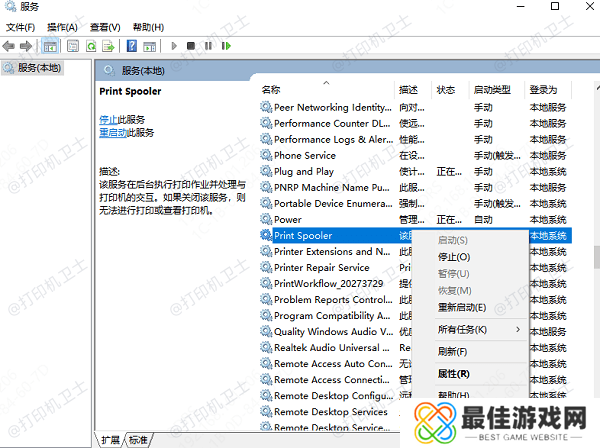Viewport: 600px width, 448px height.
Task: Toggle the show/hide console tree icon
Action: click(x=51, y=46)
